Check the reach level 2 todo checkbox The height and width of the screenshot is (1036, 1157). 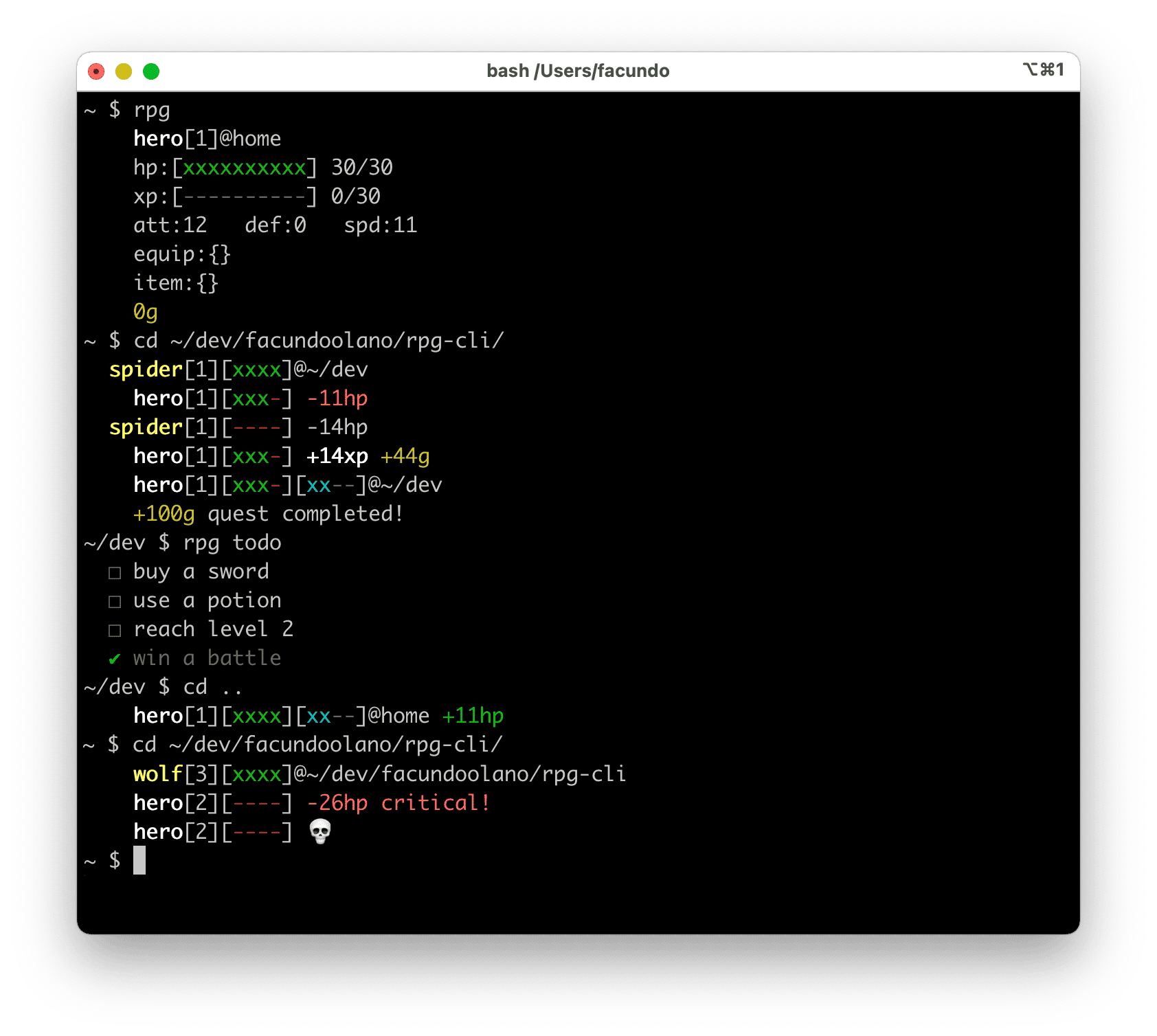click(115, 629)
